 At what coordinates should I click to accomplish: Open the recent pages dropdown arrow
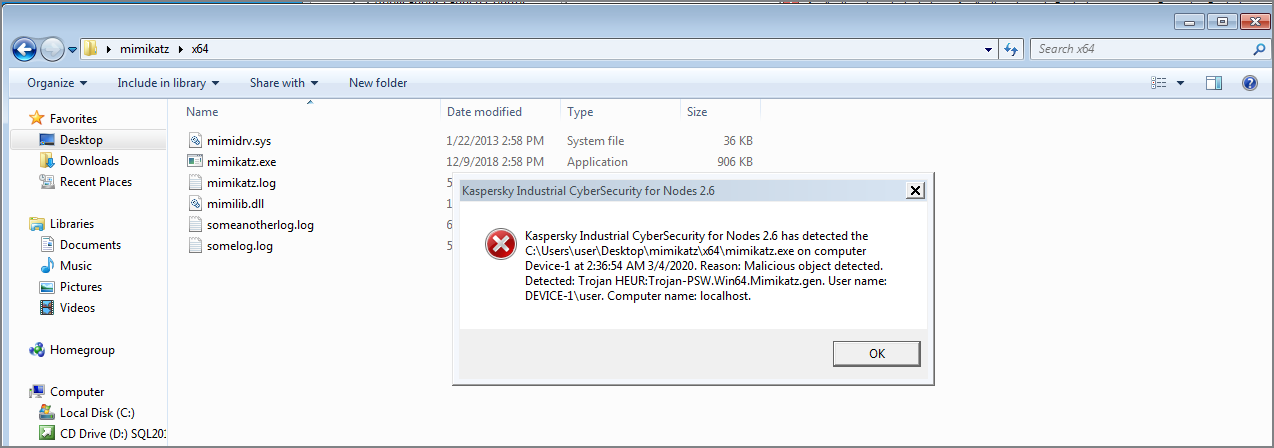tap(72, 49)
